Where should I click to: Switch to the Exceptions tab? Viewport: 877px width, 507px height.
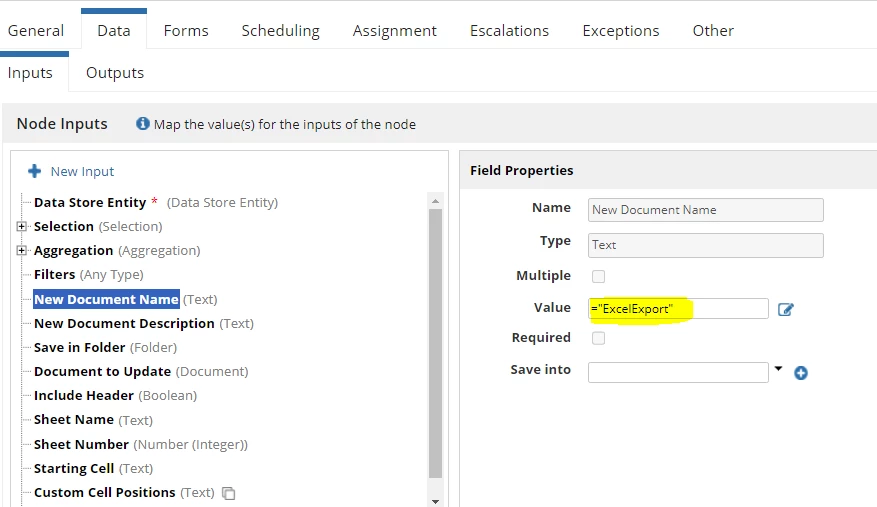(x=621, y=31)
